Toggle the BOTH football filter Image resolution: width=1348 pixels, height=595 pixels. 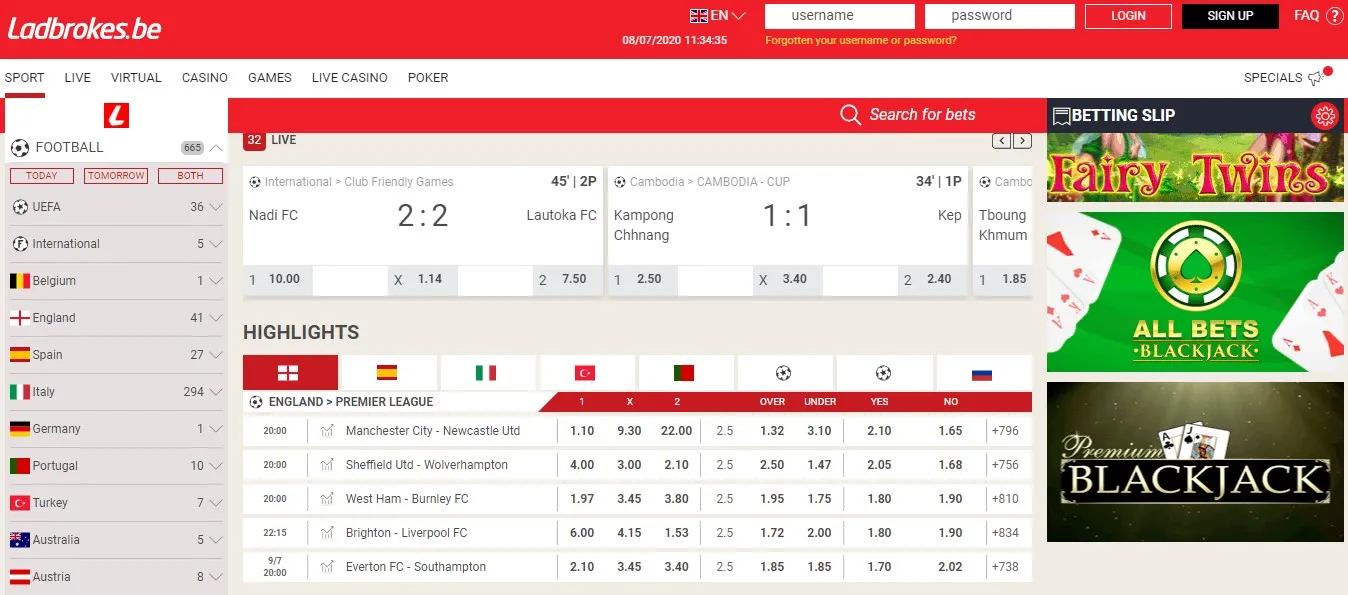click(190, 175)
